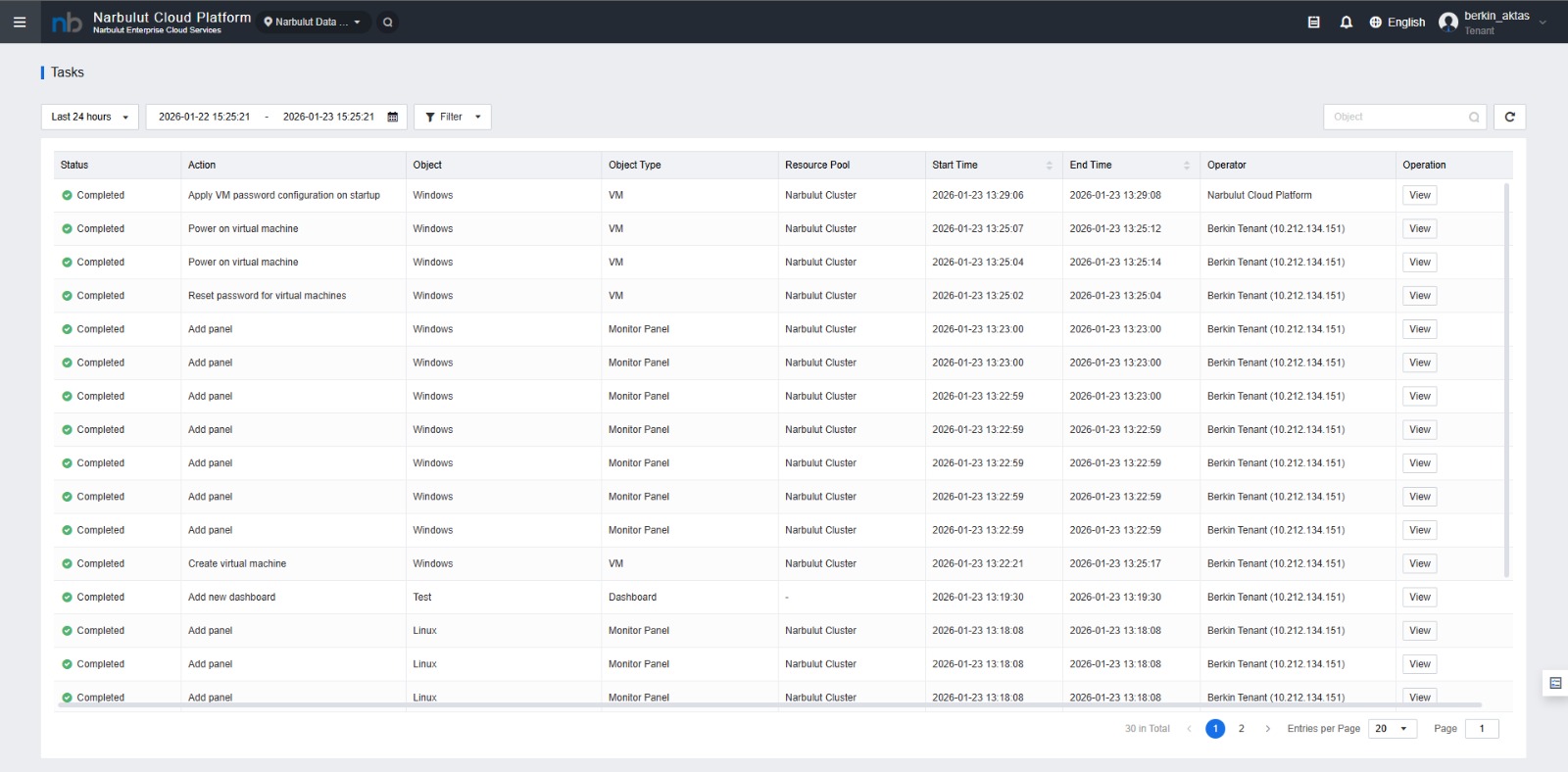Viewport: 1568px width, 772px height.
Task: Change Entries per Page dropdown
Action: [1392, 729]
